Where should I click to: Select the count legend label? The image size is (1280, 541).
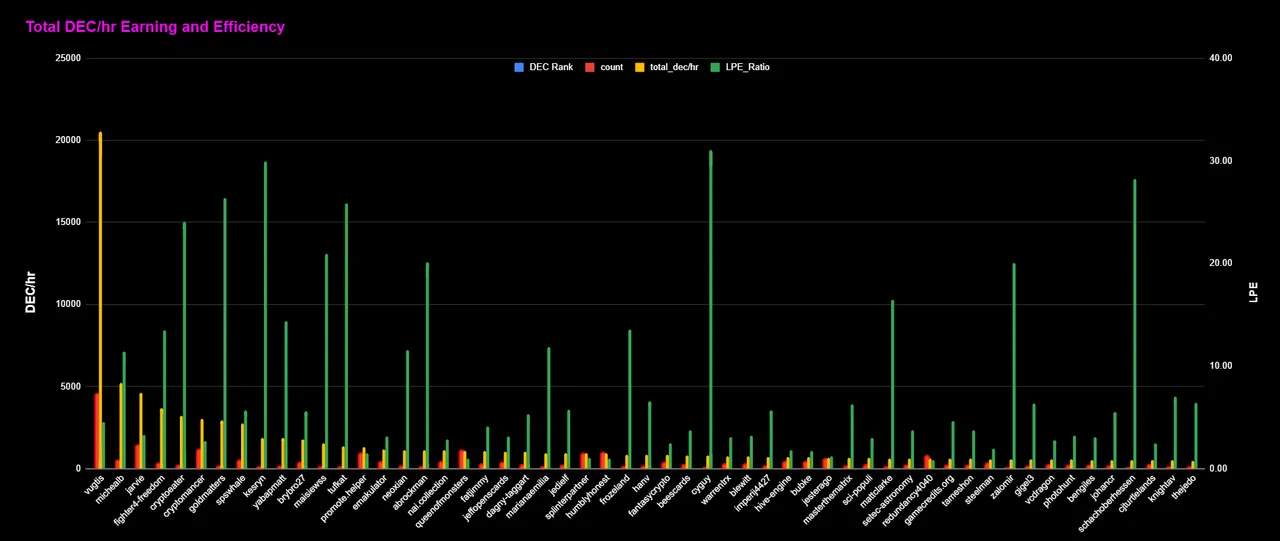pos(611,67)
